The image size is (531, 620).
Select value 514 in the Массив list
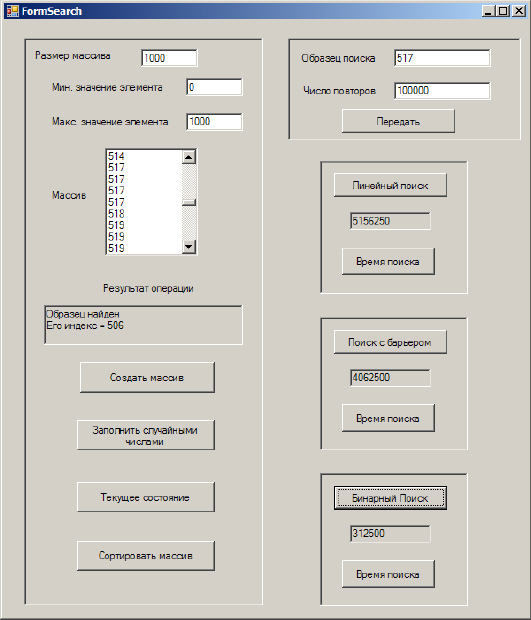click(x=116, y=156)
